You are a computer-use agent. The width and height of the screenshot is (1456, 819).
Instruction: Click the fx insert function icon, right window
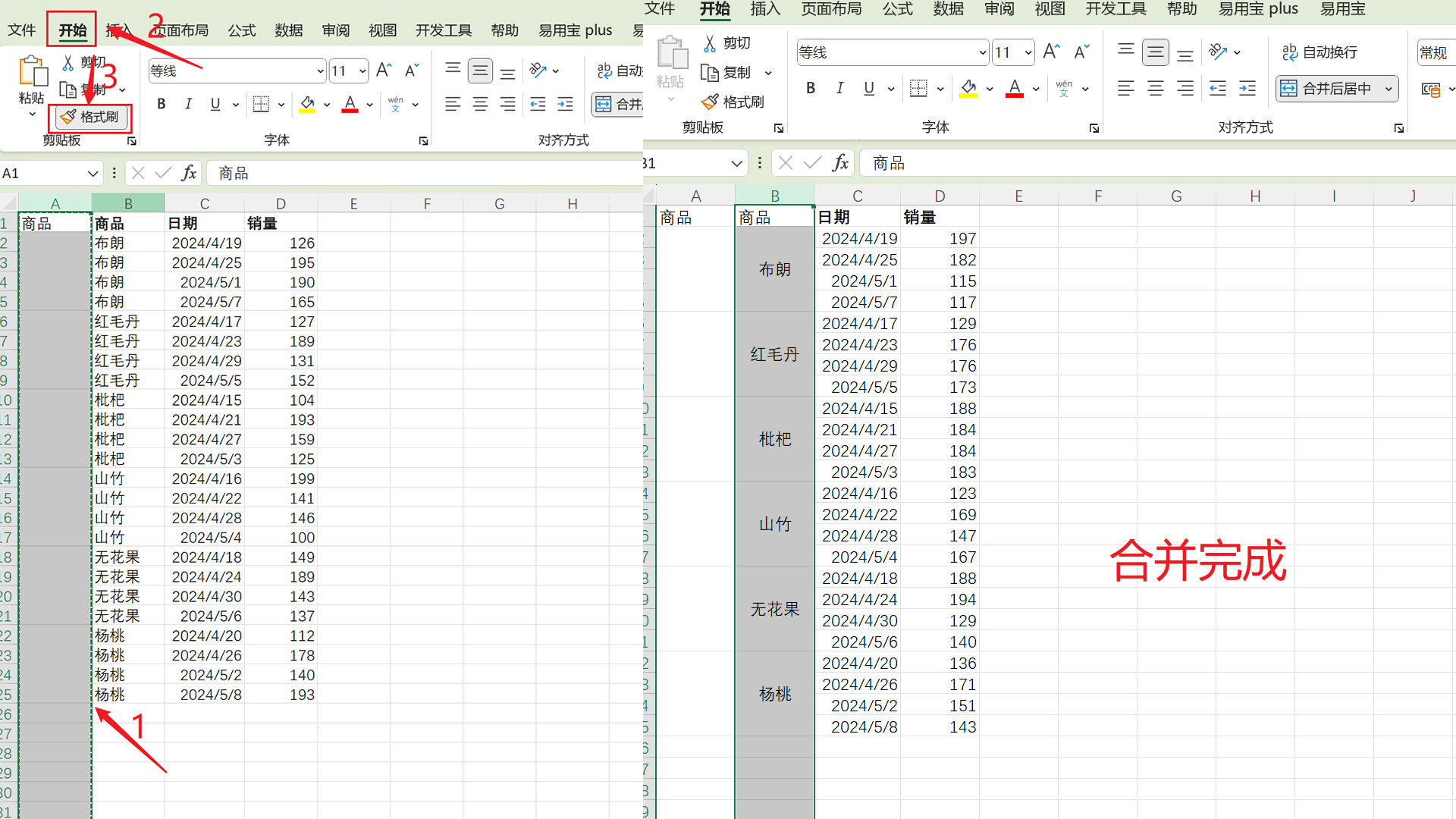840,162
